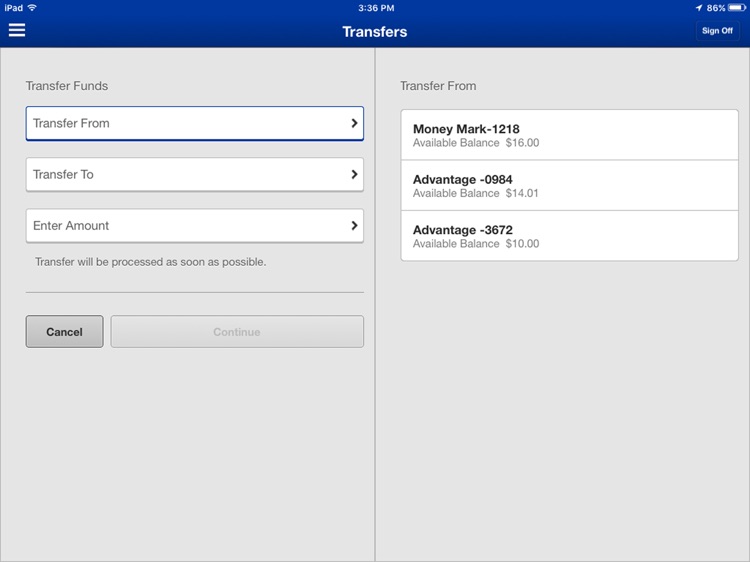Cancel the transfer
This screenshot has width=750, height=562.
pos(65,331)
